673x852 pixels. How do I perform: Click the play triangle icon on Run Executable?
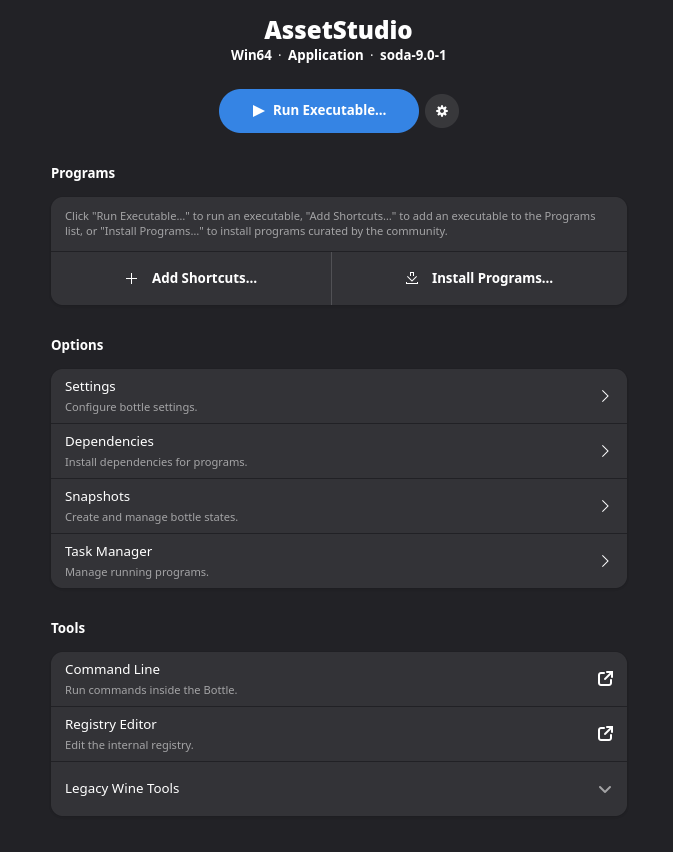click(258, 111)
